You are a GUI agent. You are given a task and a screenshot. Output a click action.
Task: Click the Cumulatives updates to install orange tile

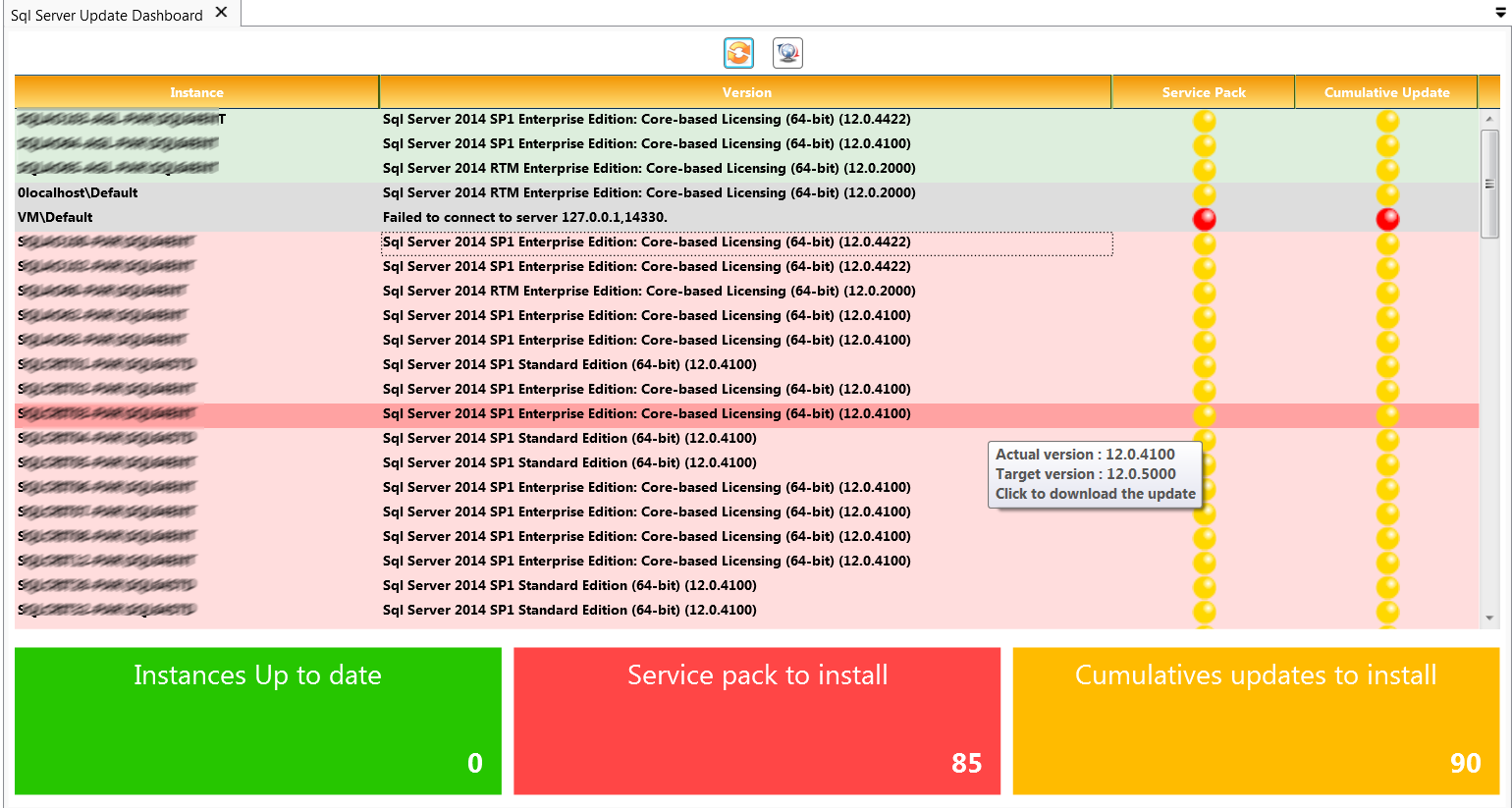point(1256,721)
